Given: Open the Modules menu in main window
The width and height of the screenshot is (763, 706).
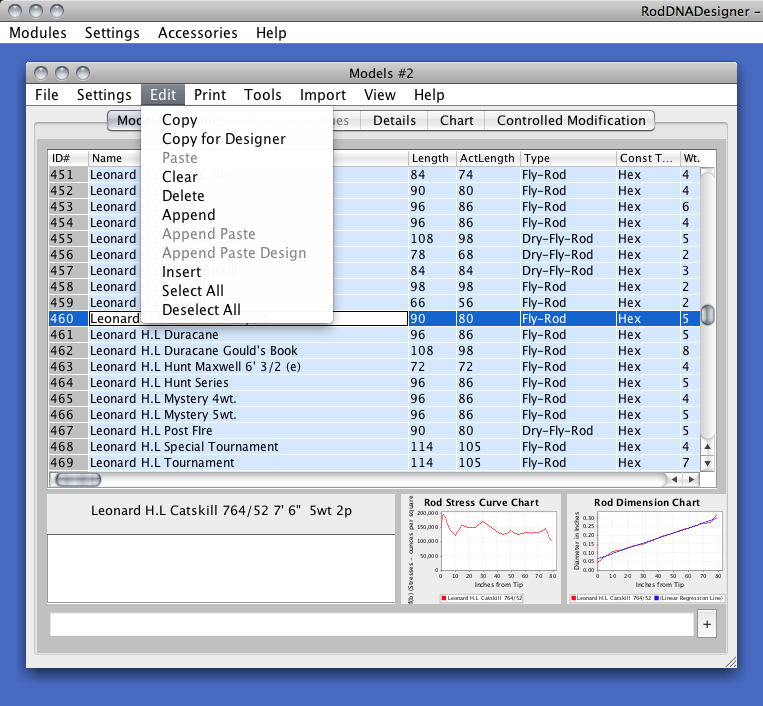Looking at the screenshot, I should point(37,33).
